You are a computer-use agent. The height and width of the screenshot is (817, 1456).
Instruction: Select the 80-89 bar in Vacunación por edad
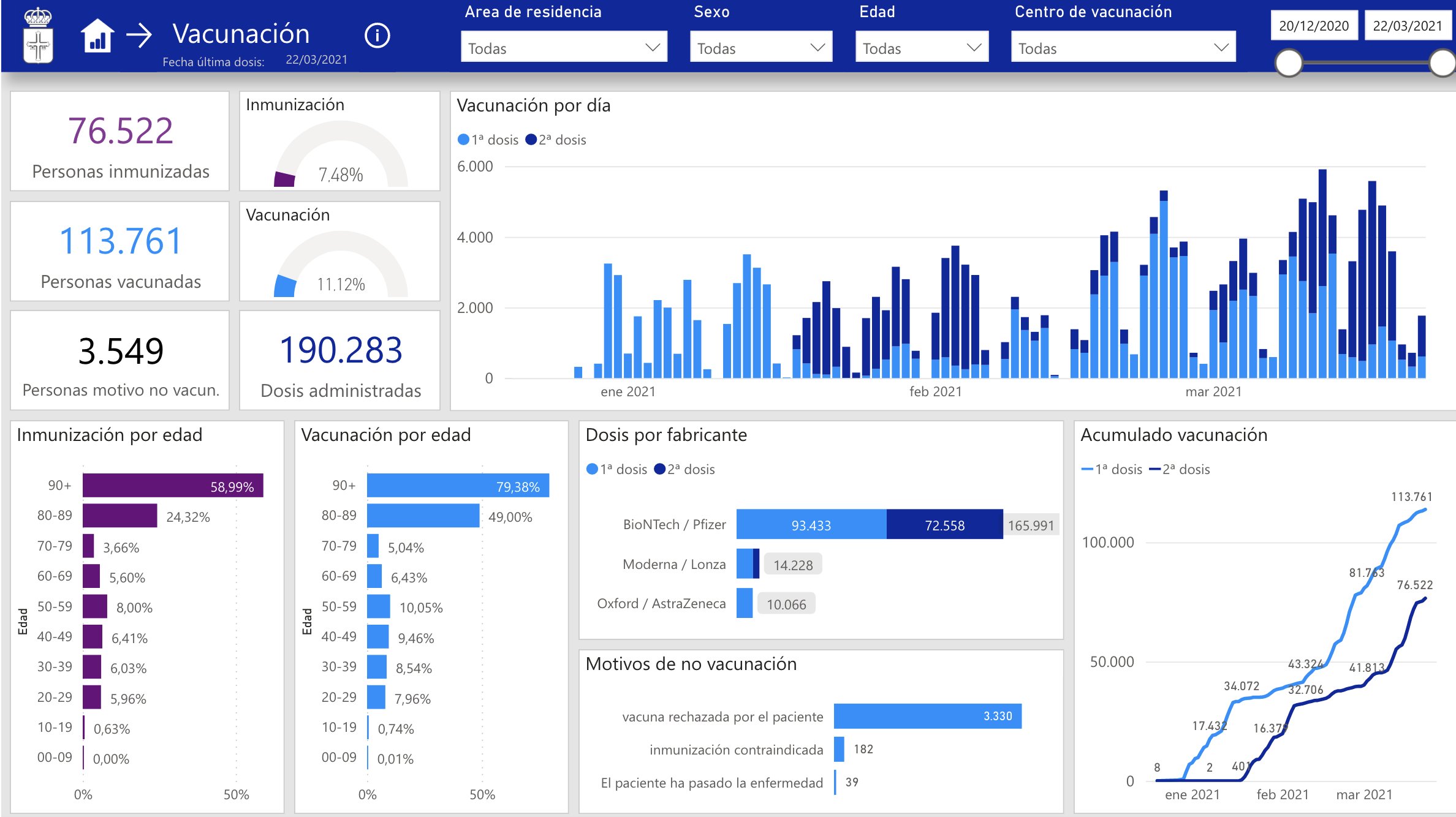pos(423,516)
